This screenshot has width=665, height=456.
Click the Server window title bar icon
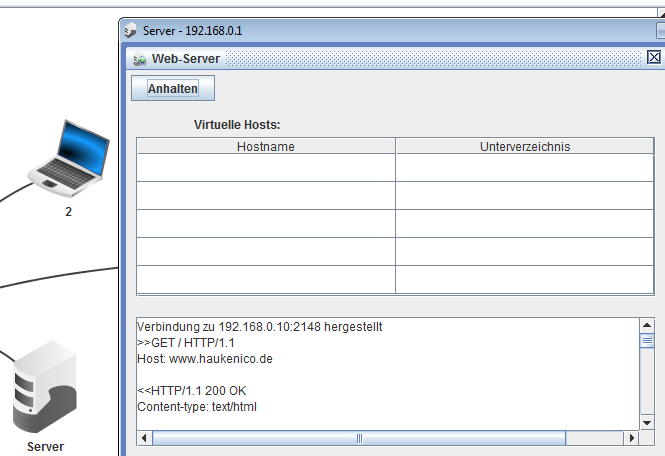(x=131, y=31)
